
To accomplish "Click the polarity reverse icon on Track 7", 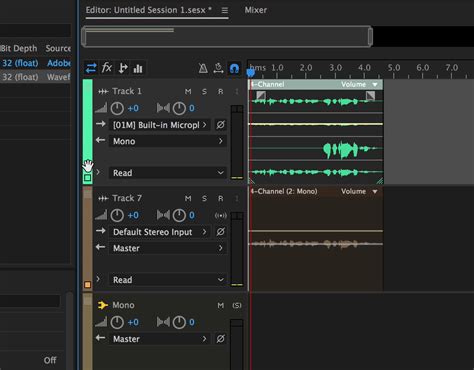I will pyautogui.click(x=220, y=232).
